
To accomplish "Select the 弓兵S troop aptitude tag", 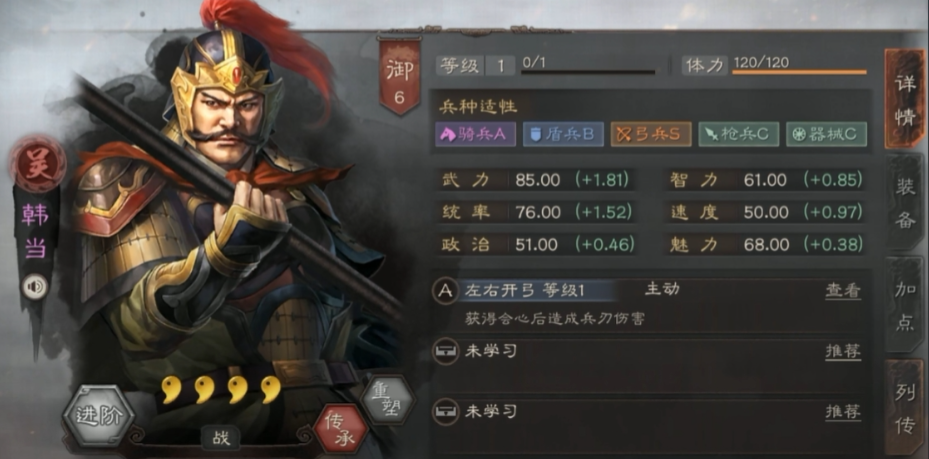I will 651,134.
